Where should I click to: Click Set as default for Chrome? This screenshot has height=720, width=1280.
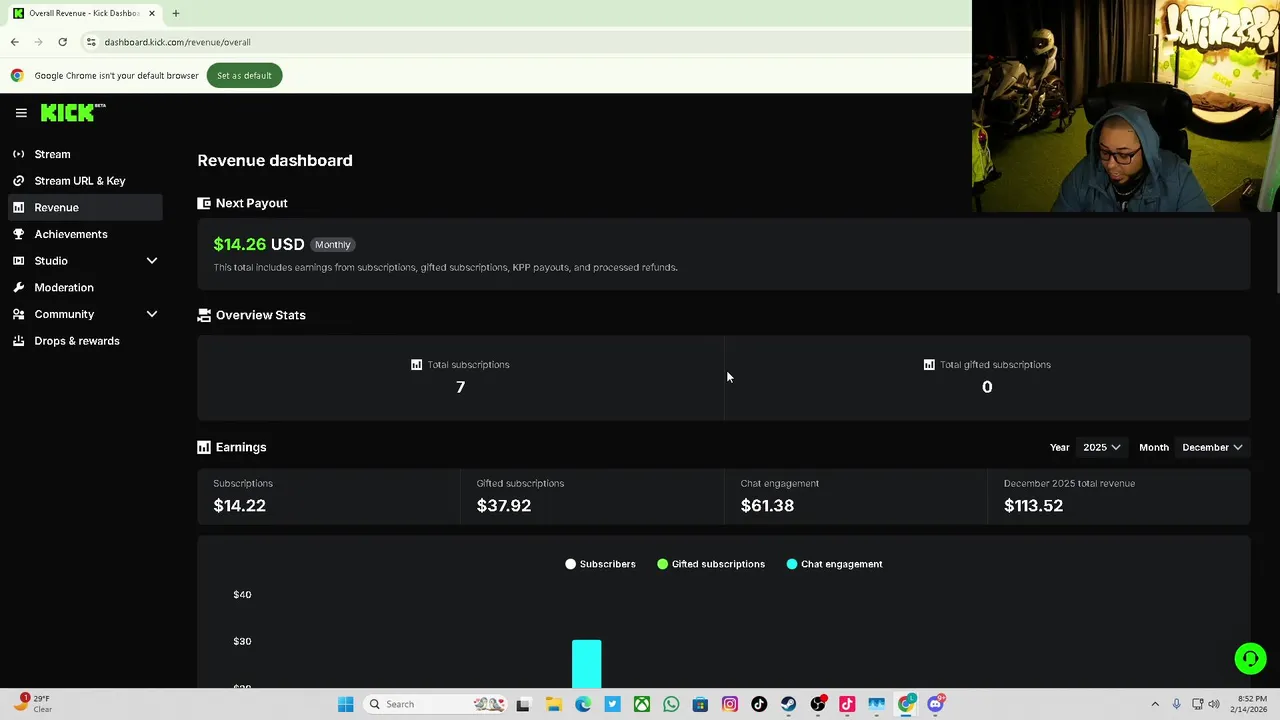click(244, 75)
